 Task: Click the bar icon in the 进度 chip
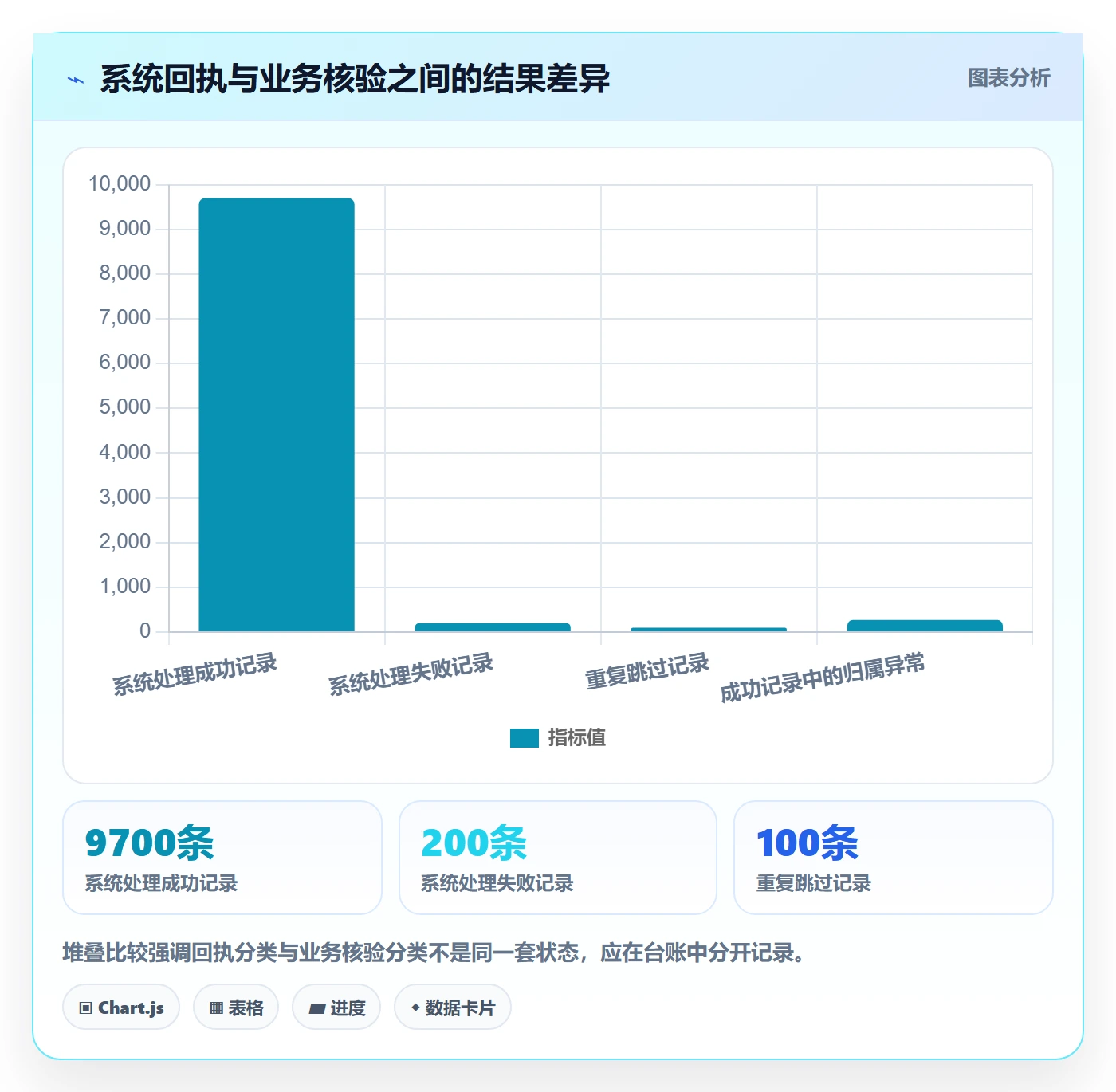(x=316, y=1009)
